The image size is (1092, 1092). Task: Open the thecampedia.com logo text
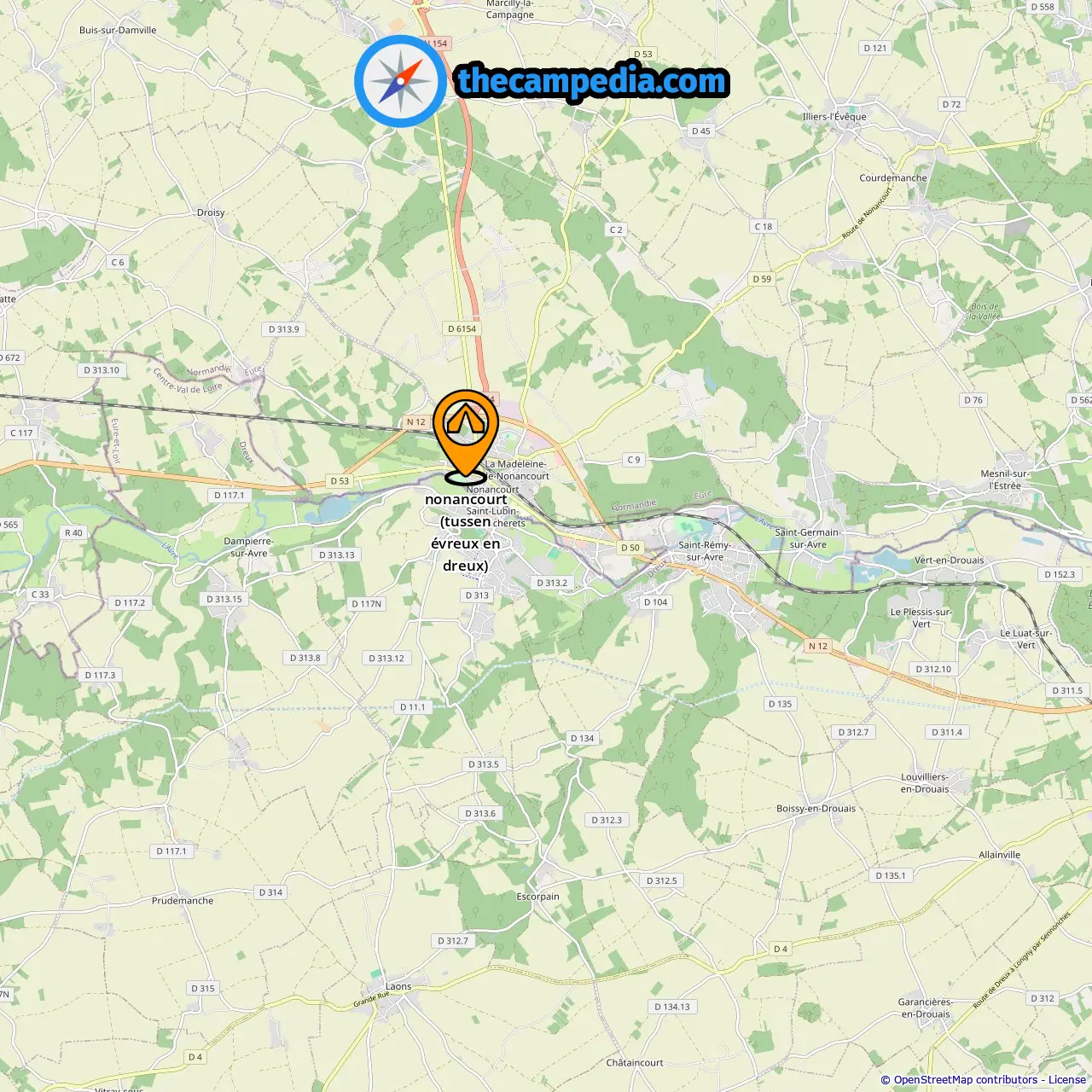coord(592,82)
